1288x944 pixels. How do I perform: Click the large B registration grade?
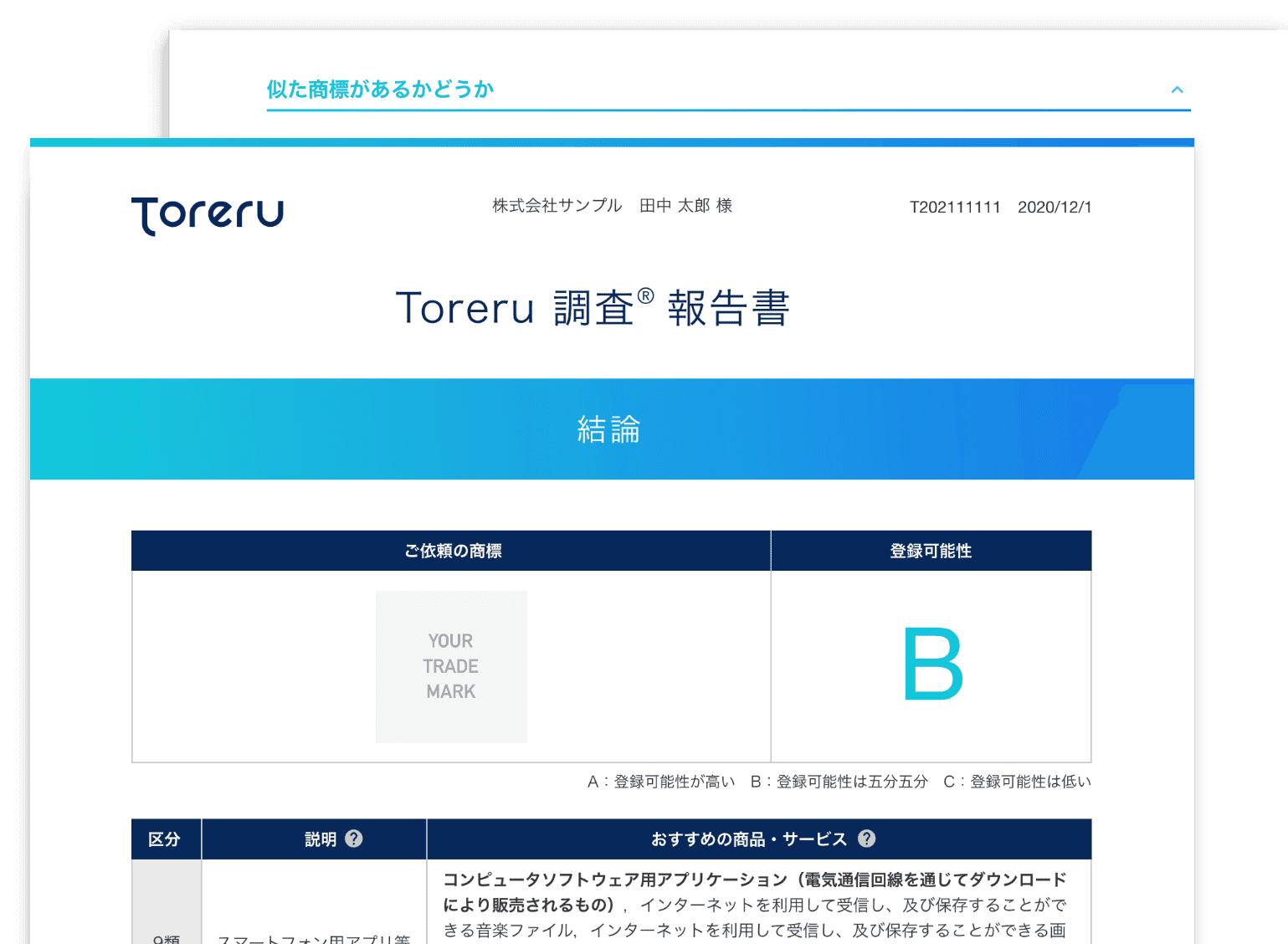[x=932, y=664]
